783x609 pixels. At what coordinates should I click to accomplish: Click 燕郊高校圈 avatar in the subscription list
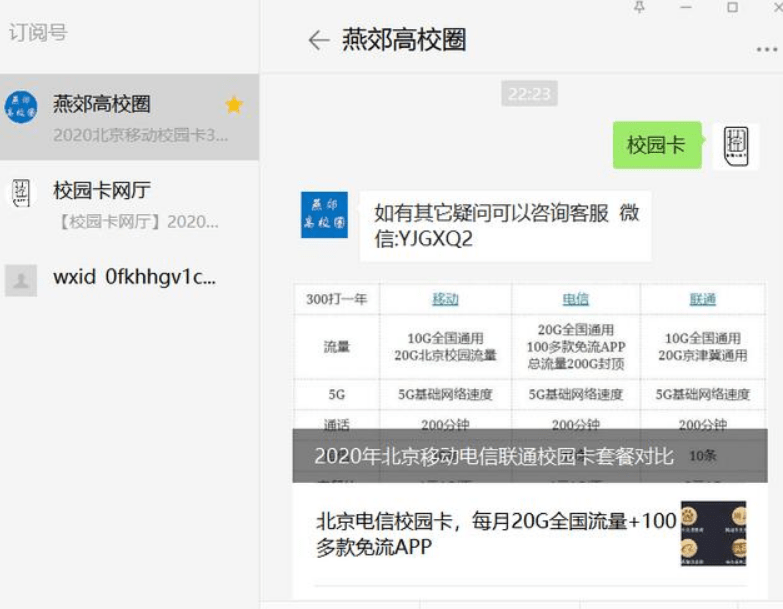tap(21, 106)
